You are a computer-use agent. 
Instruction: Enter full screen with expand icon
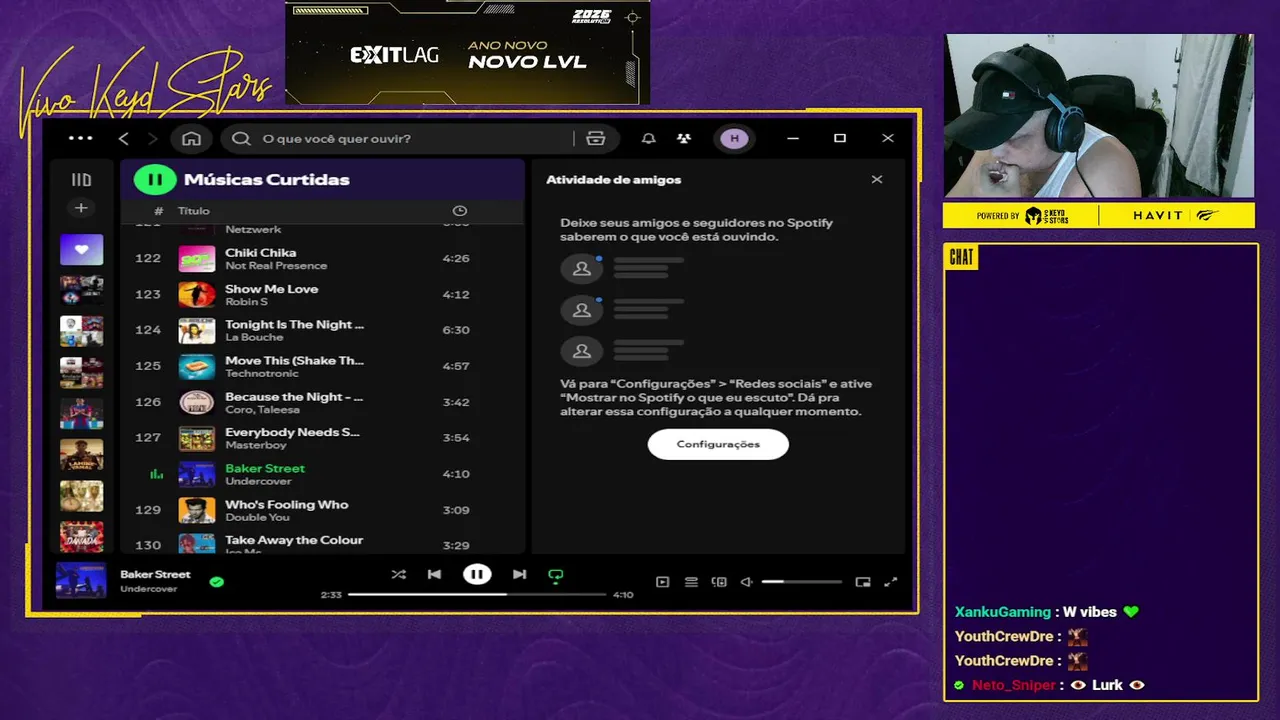(x=891, y=582)
